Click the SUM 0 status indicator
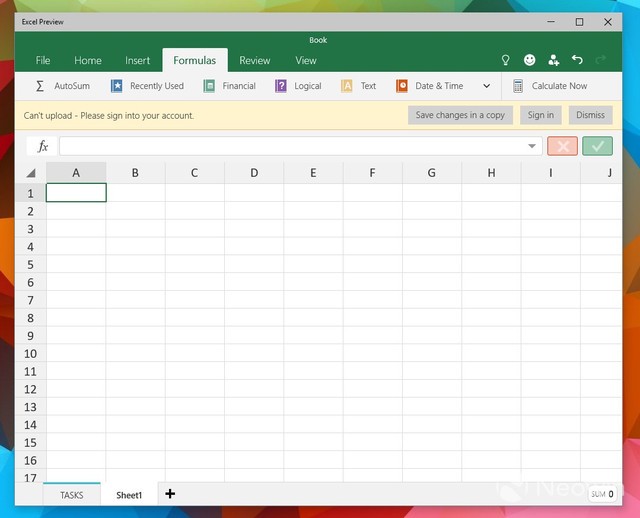640x518 pixels. point(602,494)
